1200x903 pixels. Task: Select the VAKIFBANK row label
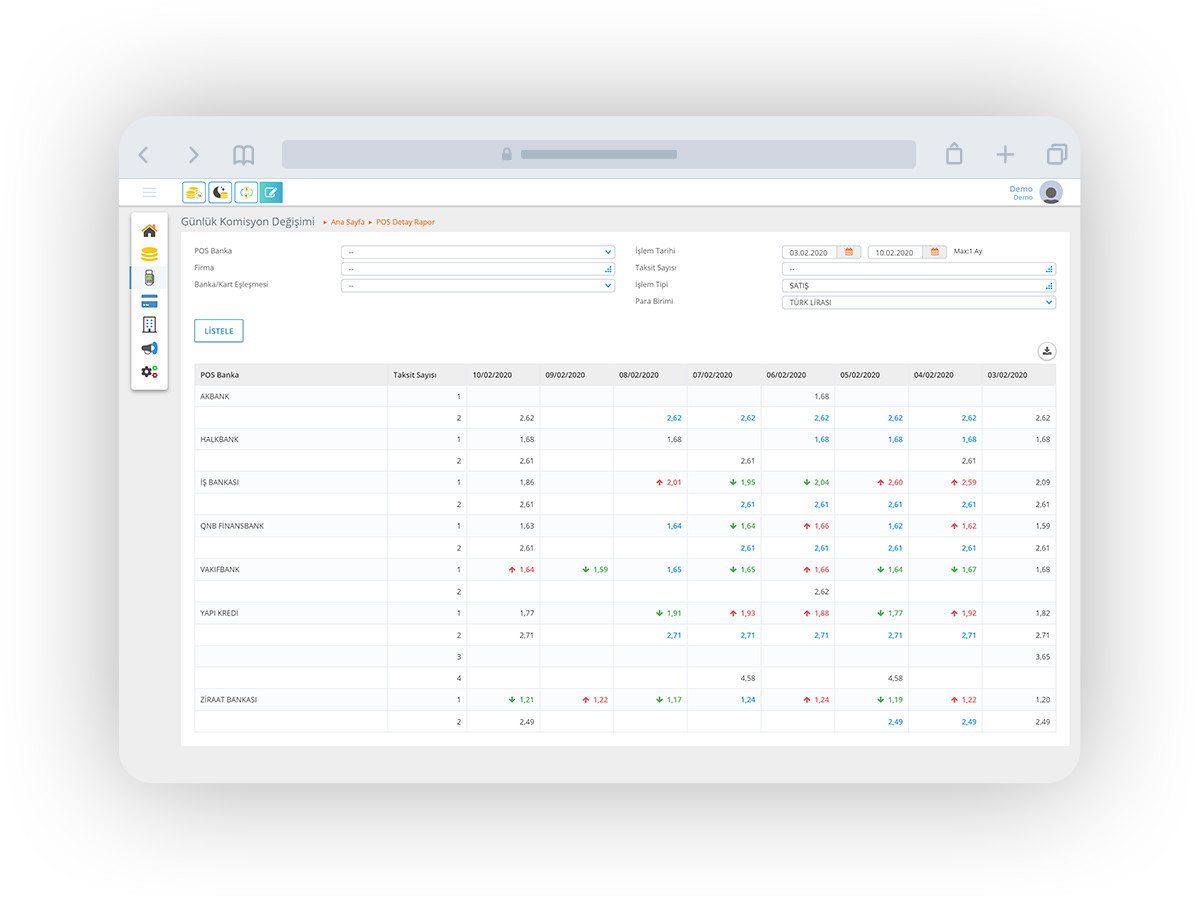click(x=220, y=569)
